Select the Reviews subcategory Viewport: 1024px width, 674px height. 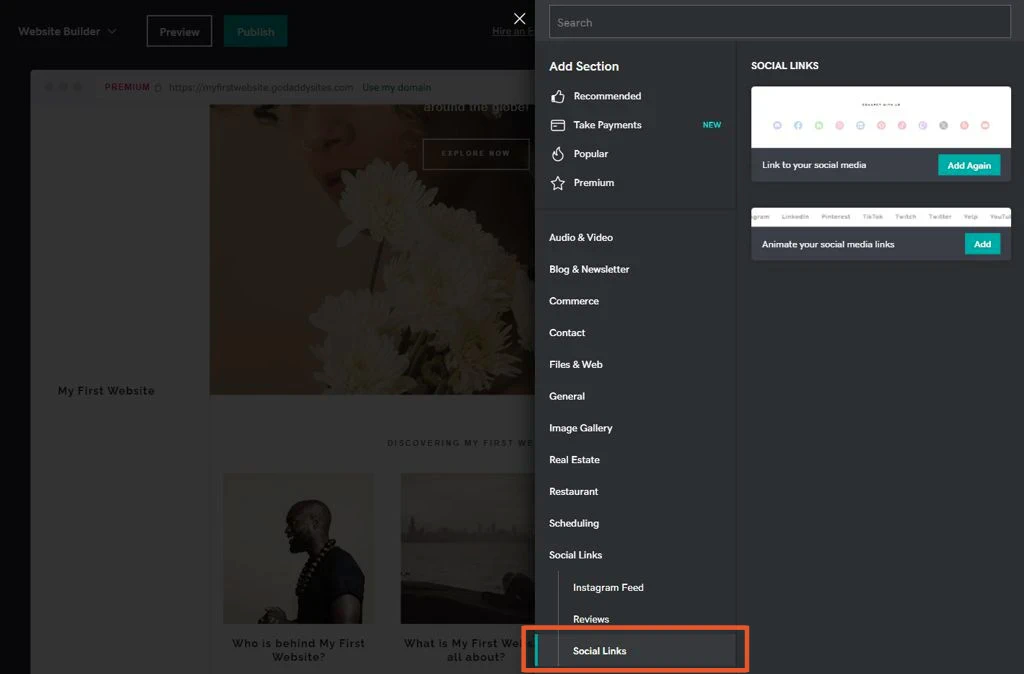click(591, 619)
